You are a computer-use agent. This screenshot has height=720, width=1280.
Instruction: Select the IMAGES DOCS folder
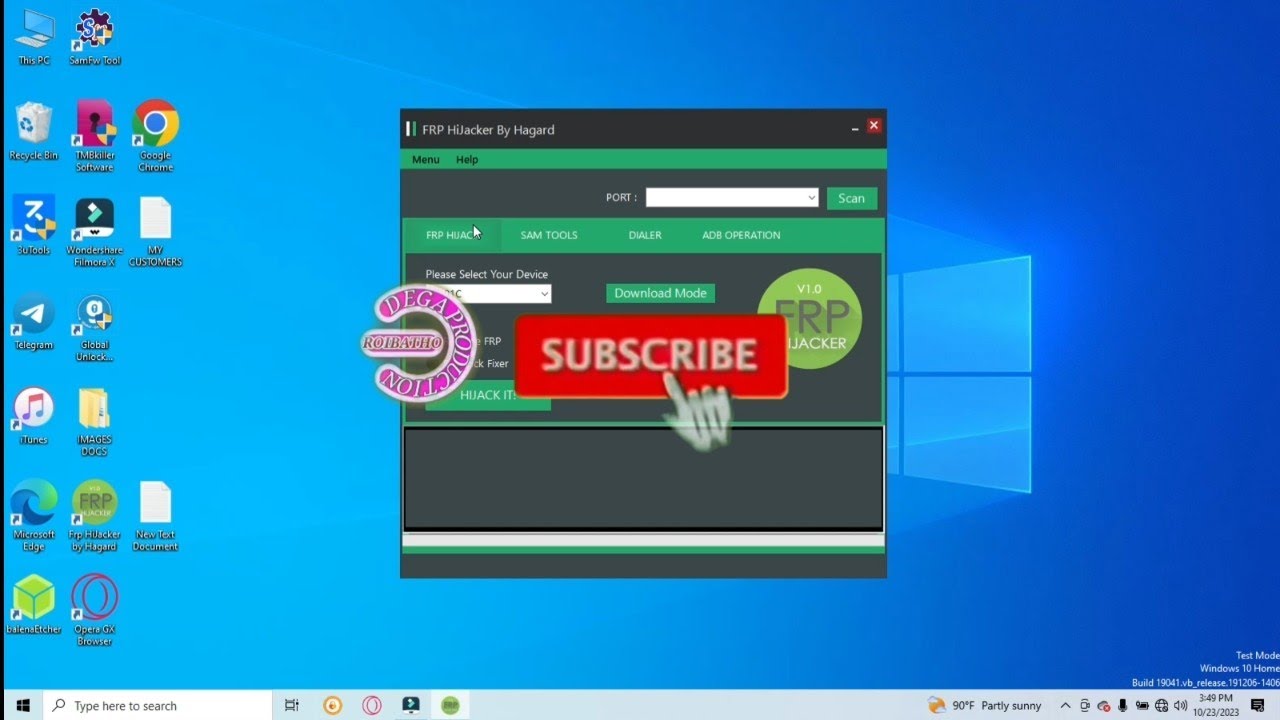[94, 422]
